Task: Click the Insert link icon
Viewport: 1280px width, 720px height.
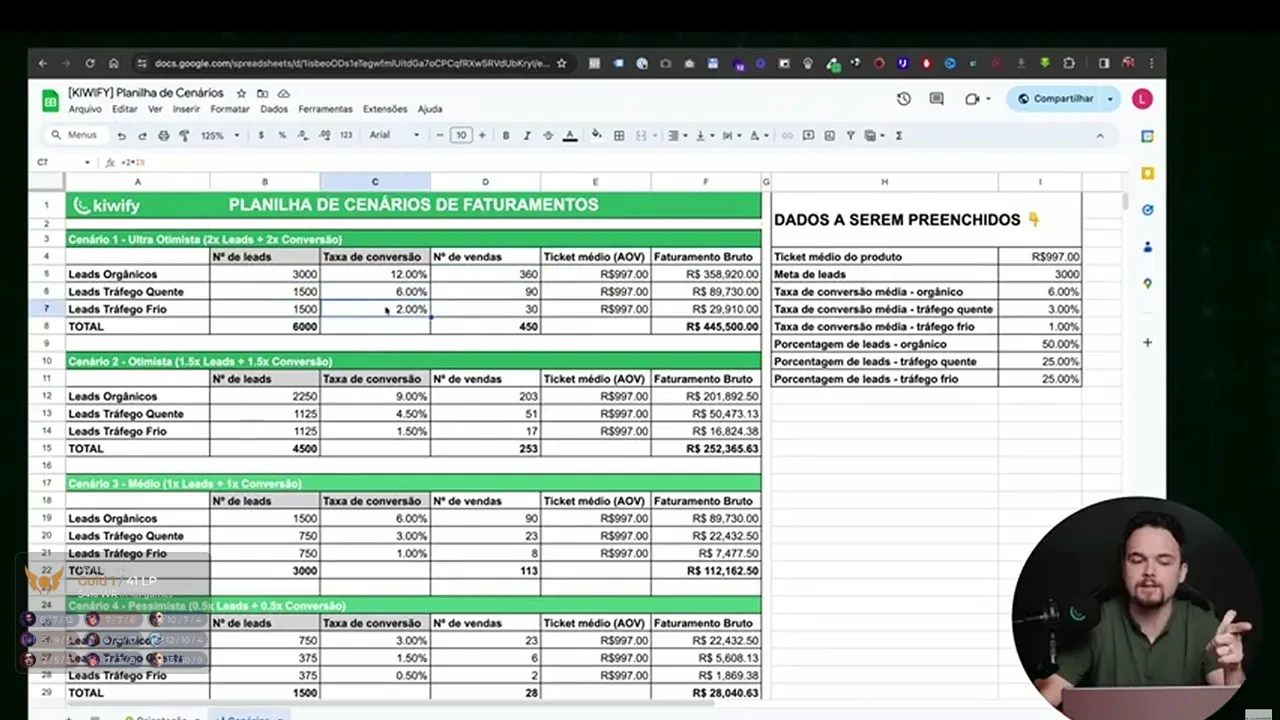Action: pos(787,135)
